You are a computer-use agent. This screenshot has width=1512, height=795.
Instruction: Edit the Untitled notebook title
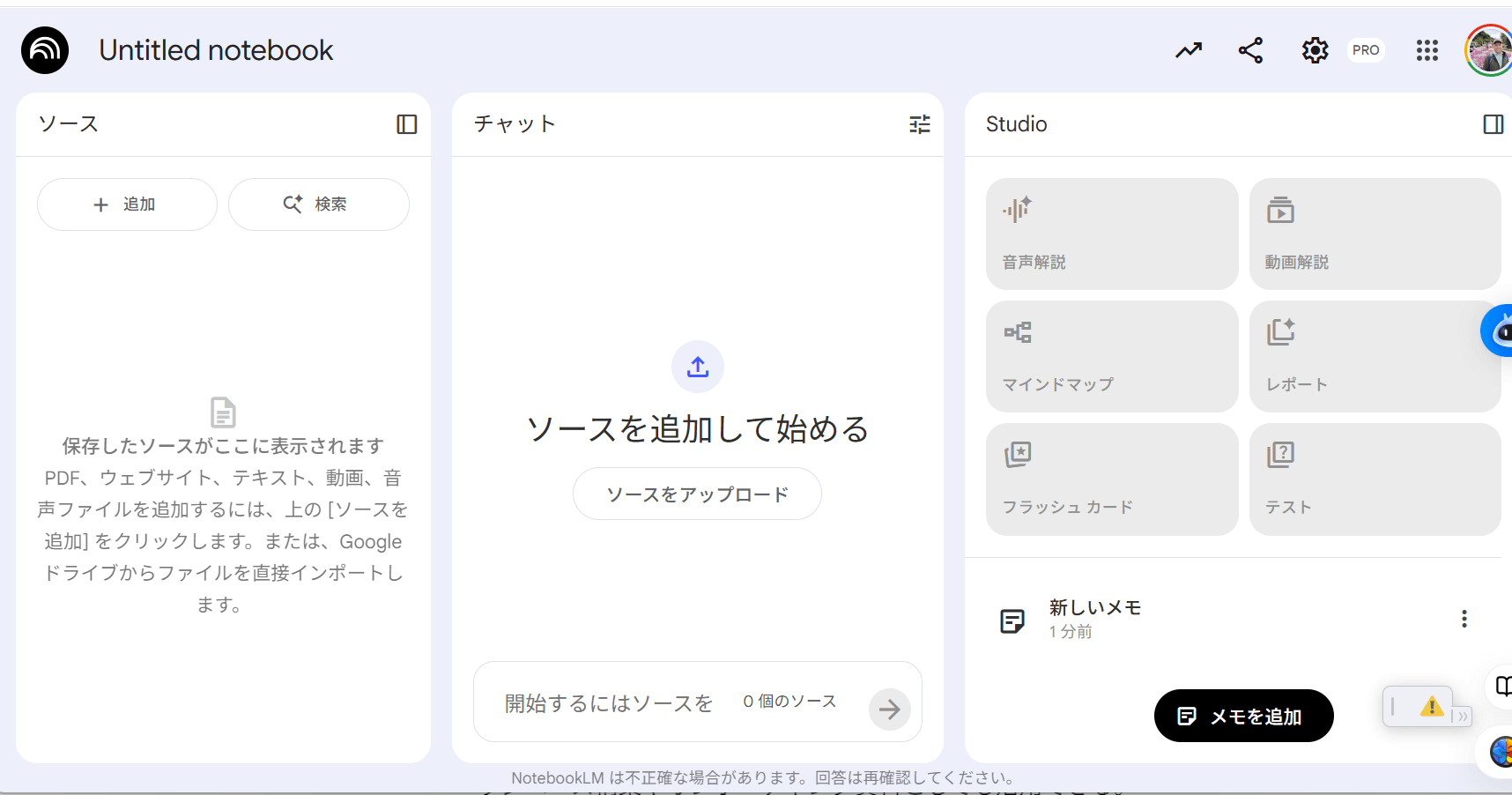tap(216, 50)
